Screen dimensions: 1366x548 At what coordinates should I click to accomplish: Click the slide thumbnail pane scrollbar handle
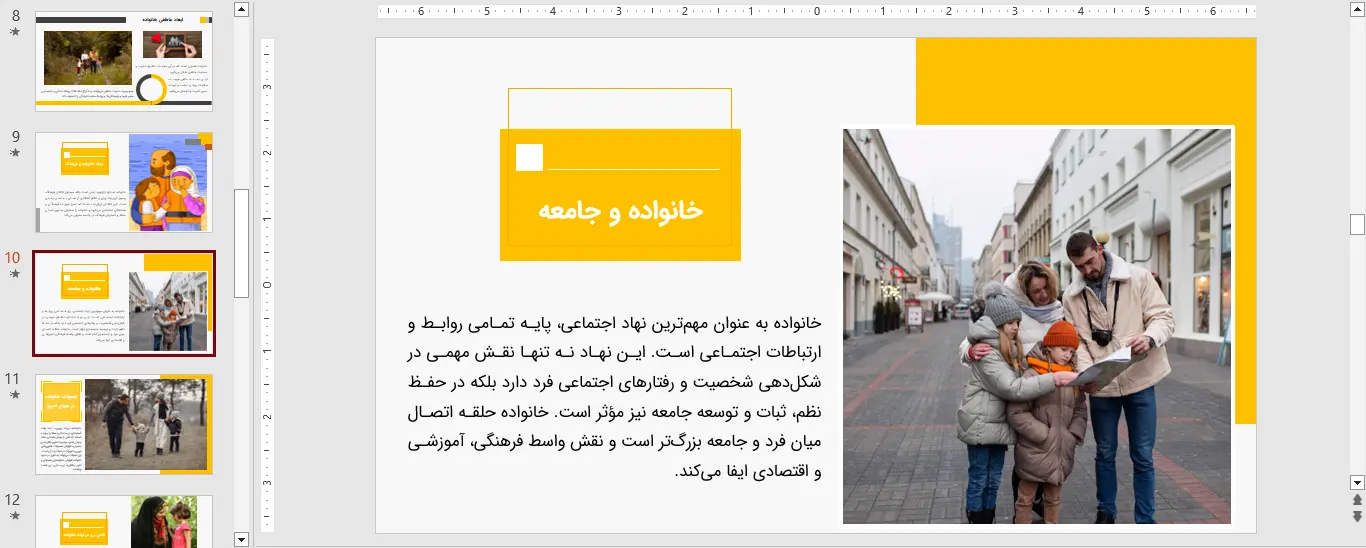point(241,243)
